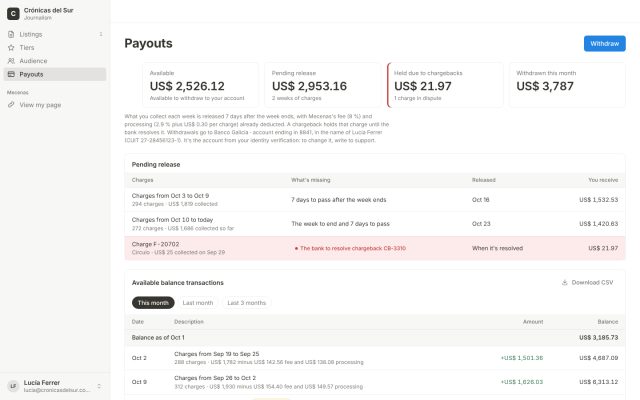
Task: Click the Audience people icon
Action: point(11,61)
